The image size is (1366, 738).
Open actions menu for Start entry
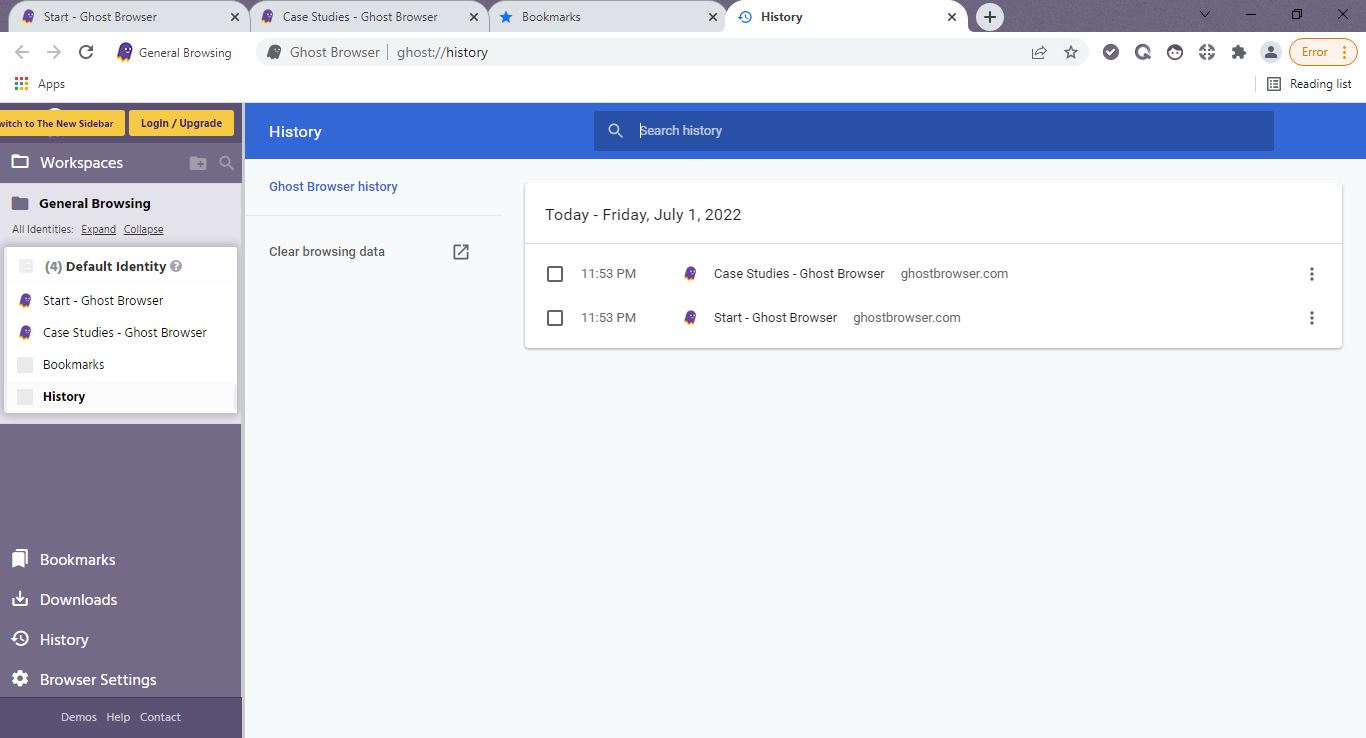(1312, 318)
